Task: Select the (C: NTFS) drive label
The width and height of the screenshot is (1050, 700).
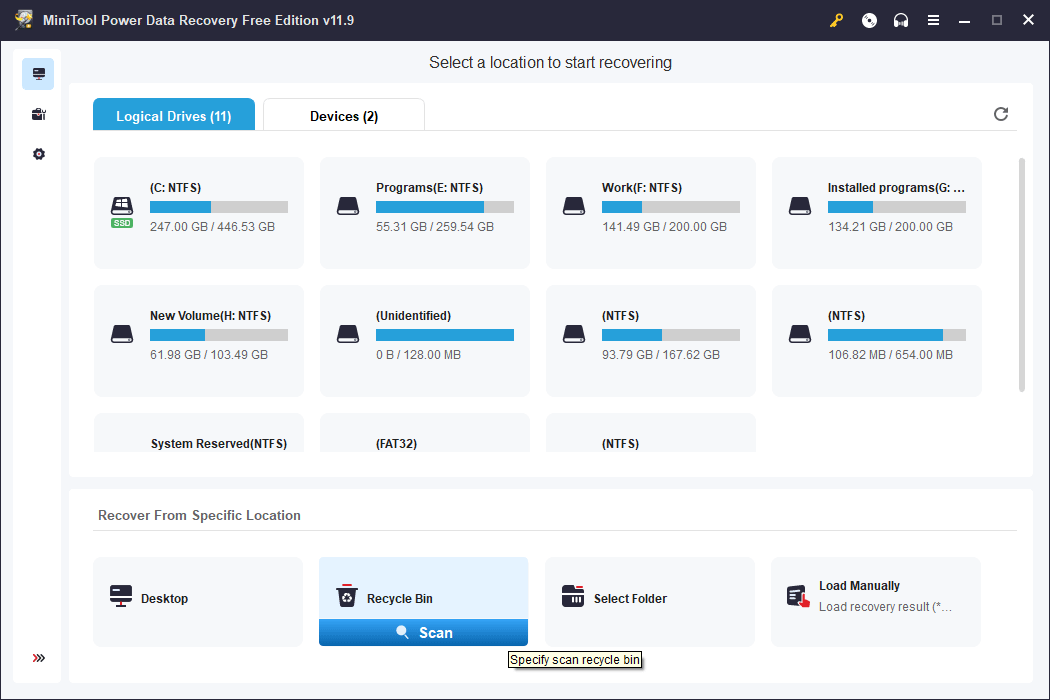Action: click(175, 188)
